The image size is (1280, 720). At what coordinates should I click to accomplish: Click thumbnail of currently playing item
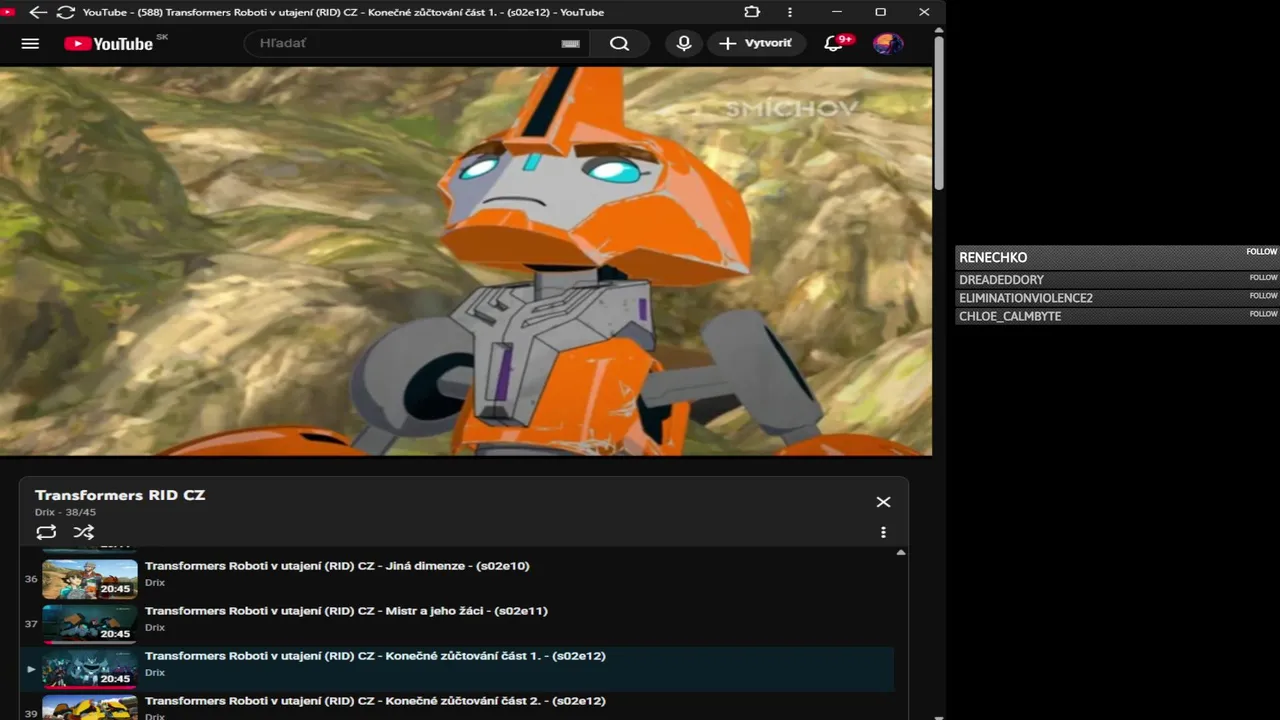click(x=90, y=669)
